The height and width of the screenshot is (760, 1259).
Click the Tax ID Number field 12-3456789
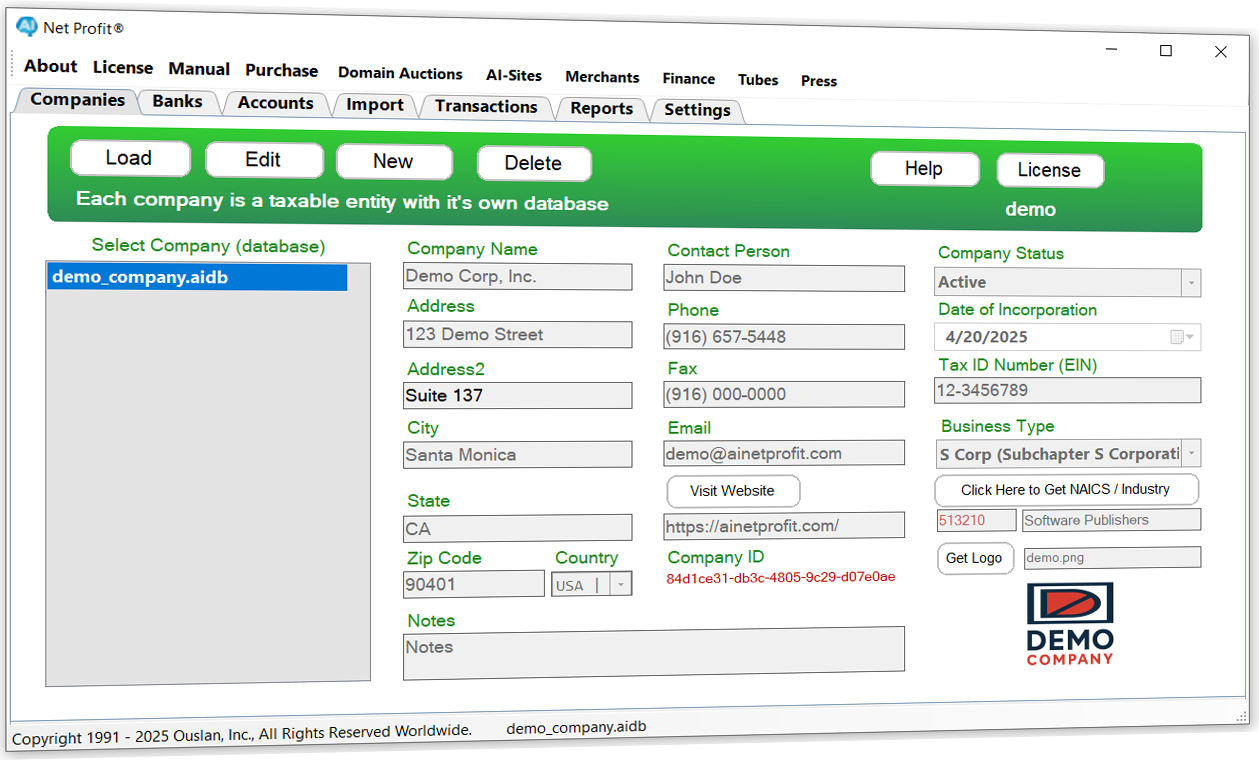pyautogui.click(x=1068, y=390)
